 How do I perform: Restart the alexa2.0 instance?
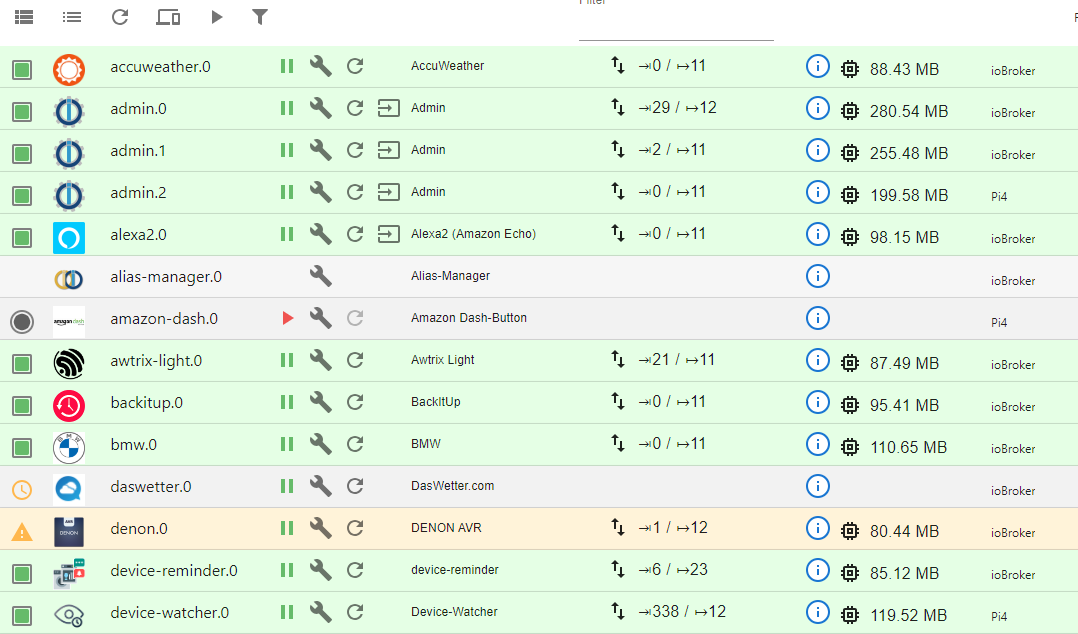(x=355, y=234)
